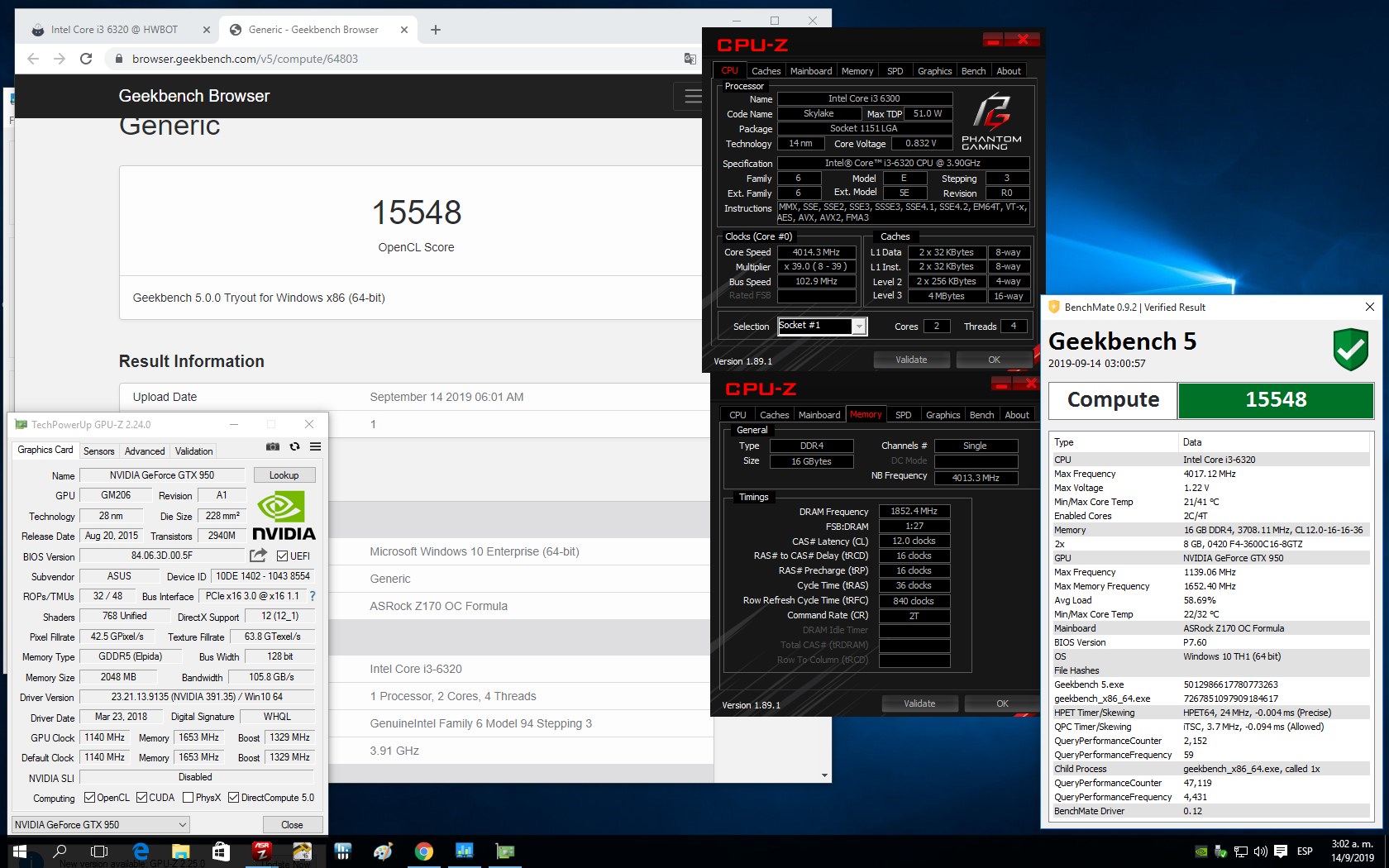Toggle the OpenCL computing checkbox
Screen dimensions: 1389x868
click(x=91, y=798)
